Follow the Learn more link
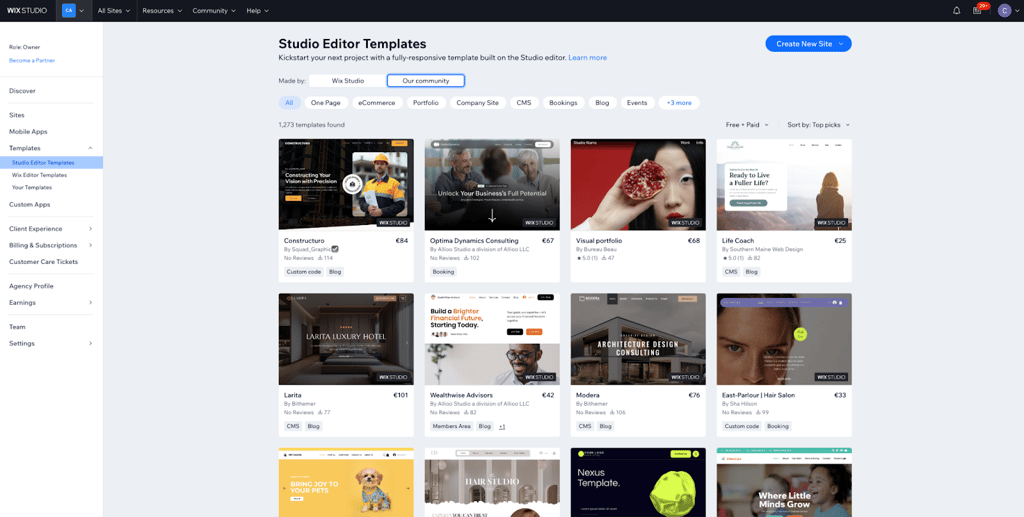Image resolution: width=1024 pixels, height=517 pixels. (587, 57)
